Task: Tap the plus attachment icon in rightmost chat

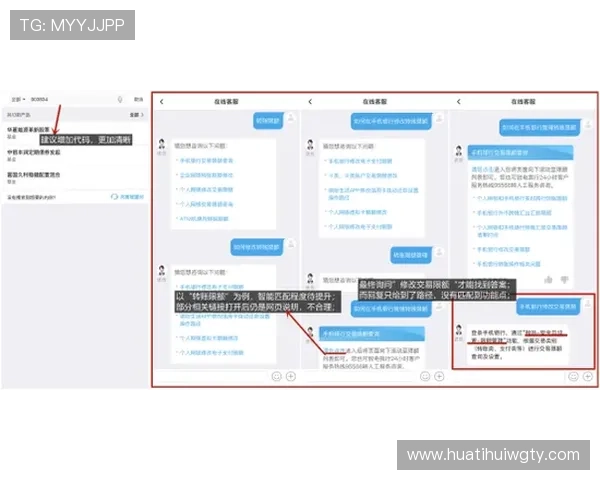Action: 588,377
